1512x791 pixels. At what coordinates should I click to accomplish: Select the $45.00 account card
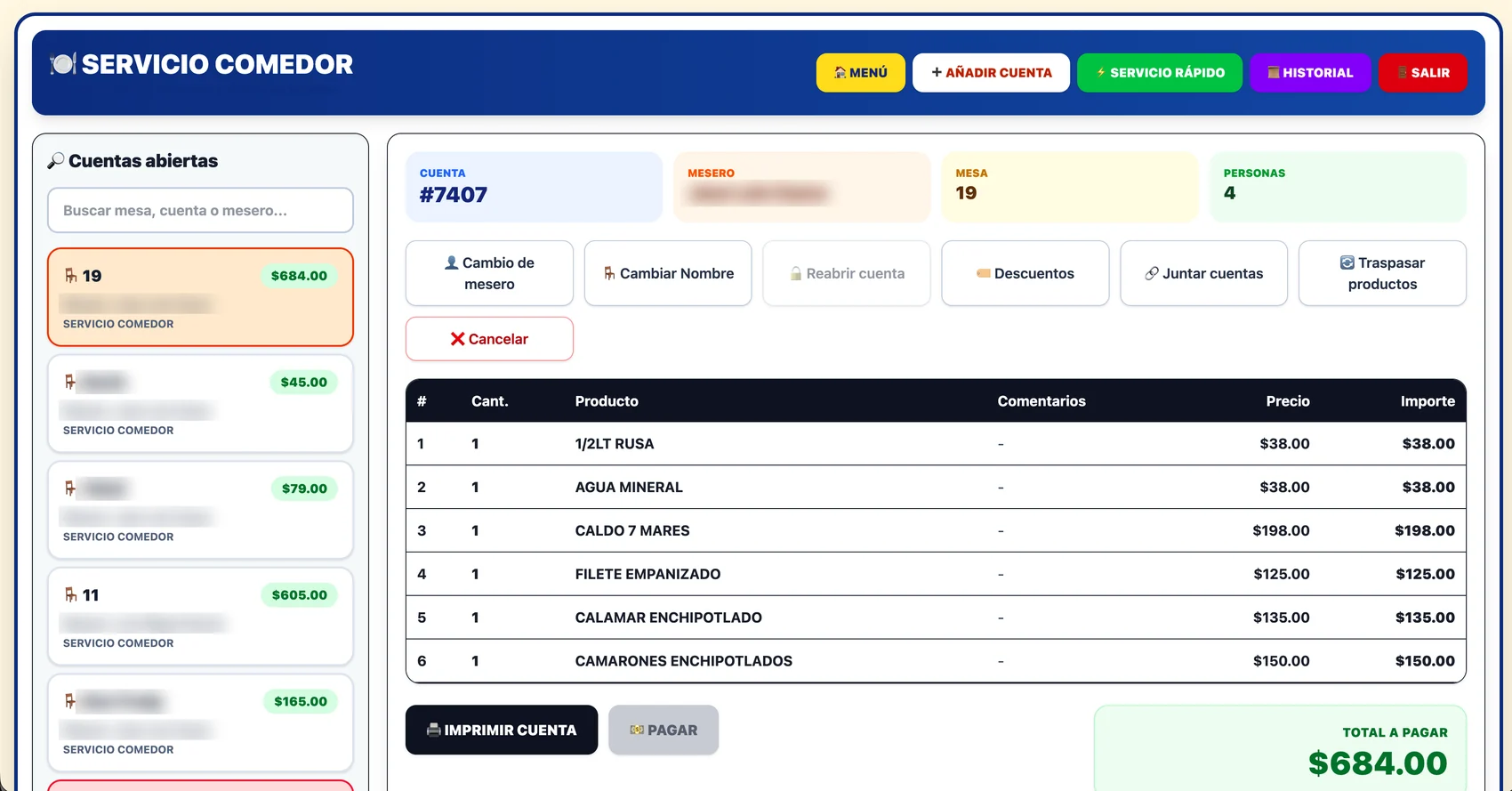200,404
